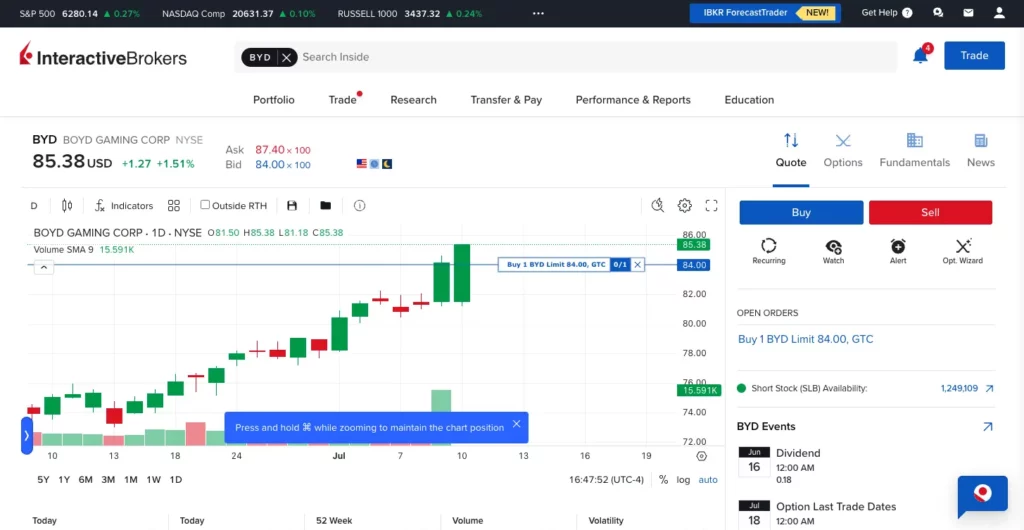The width and height of the screenshot is (1024, 530).
Task: Set chart range to 3M
Action: pos(108,480)
